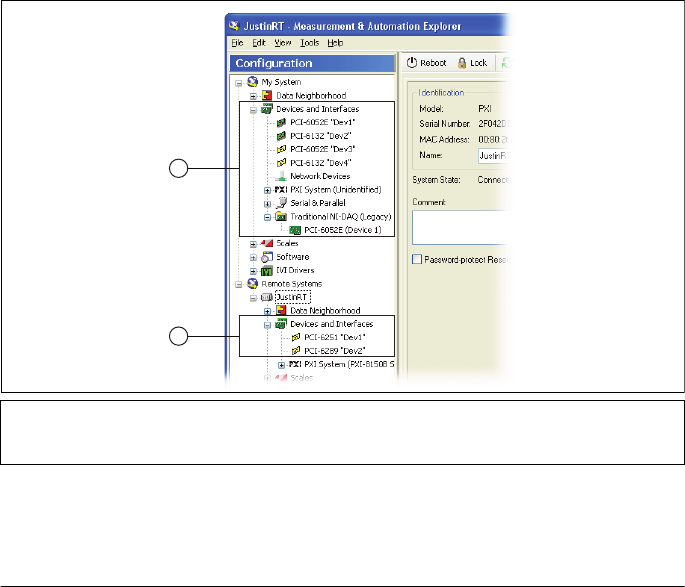Expand the Scales node under My System

(x=253, y=244)
